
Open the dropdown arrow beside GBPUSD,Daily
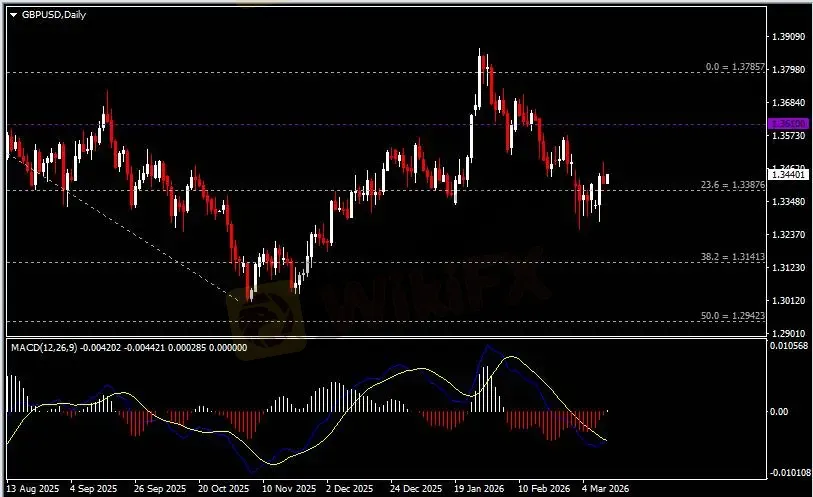[13, 14]
